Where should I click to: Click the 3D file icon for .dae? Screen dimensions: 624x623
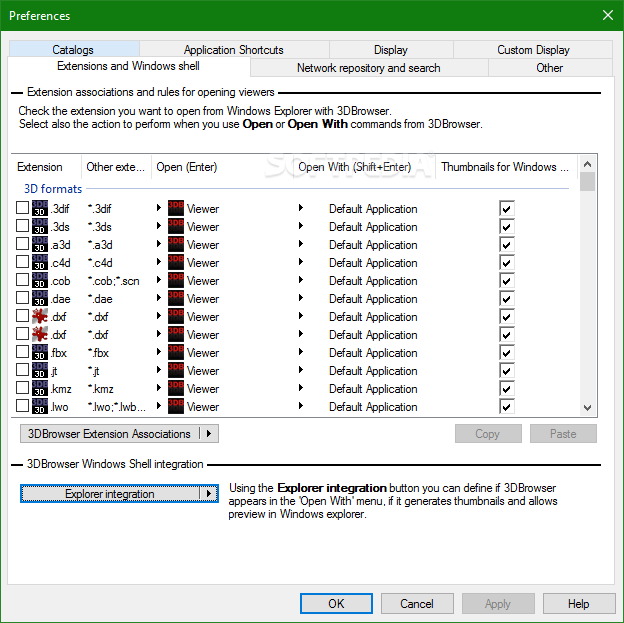tap(40, 298)
